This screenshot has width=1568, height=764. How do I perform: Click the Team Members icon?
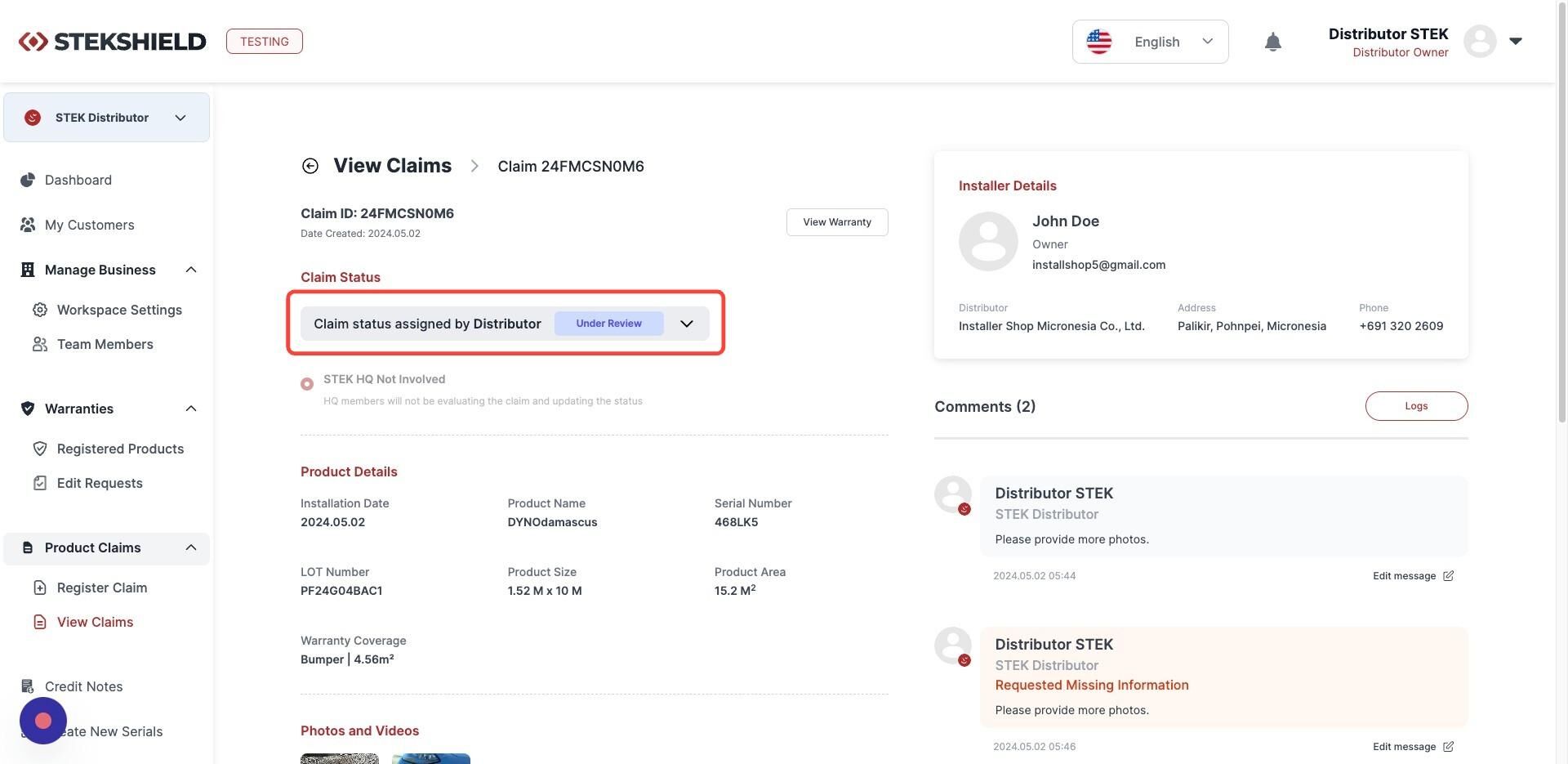[40, 344]
